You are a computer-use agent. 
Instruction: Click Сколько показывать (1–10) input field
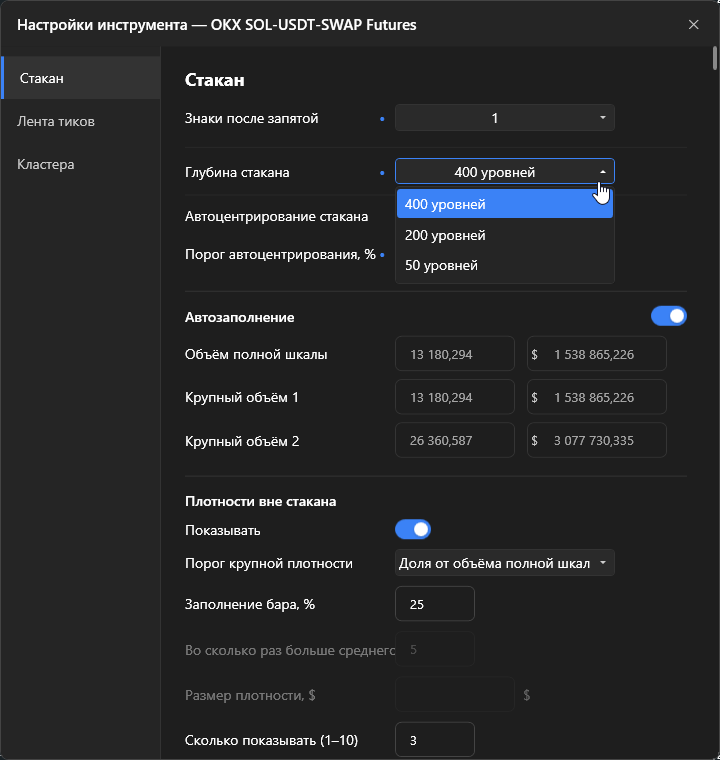(435, 740)
